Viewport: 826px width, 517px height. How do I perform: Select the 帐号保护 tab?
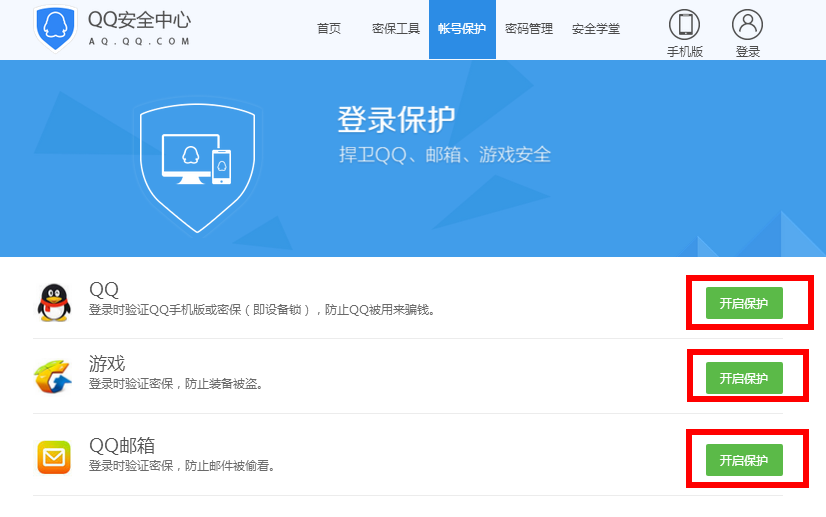pyautogui.click(x=462, y=29)
